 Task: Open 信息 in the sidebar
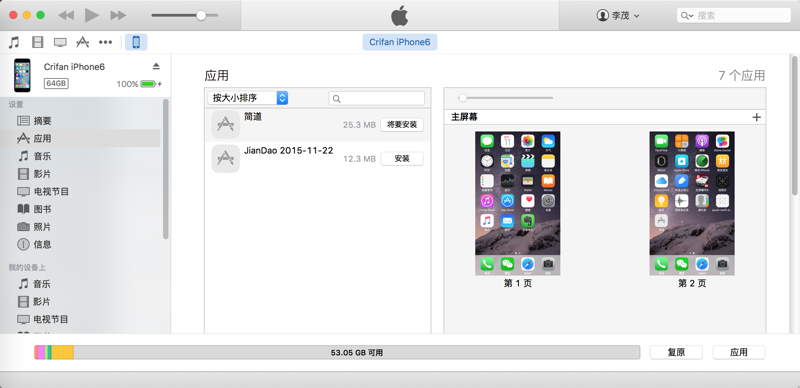pyautogui.click(x=42, y=244)
